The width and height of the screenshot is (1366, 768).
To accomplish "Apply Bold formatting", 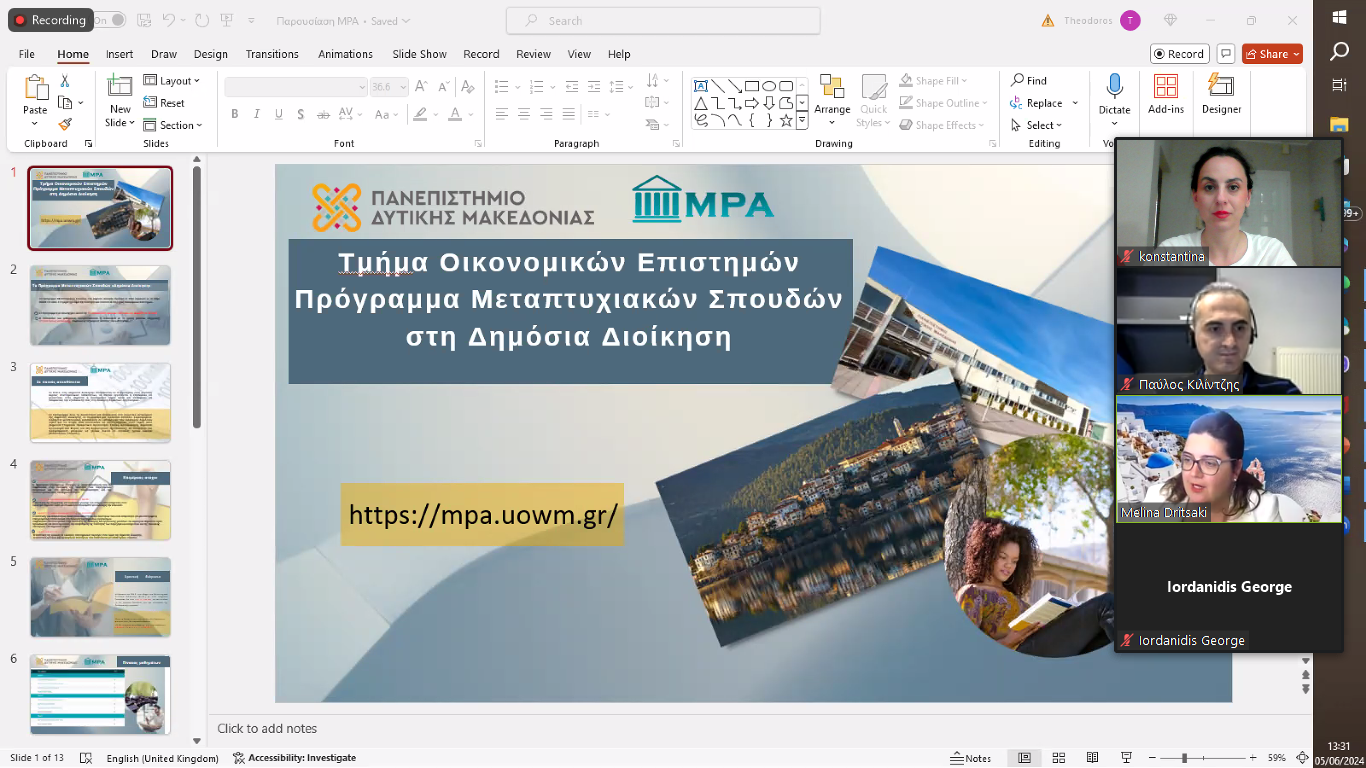I will click(x=235, y=114).
